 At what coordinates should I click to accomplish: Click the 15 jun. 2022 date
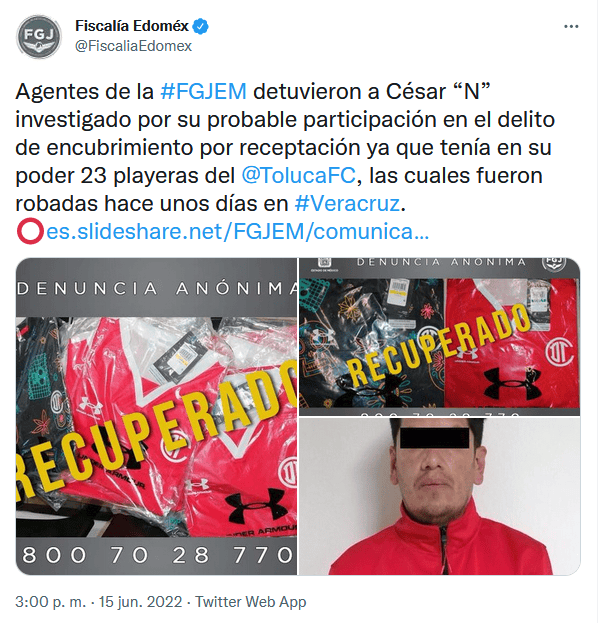pyautogui.click(x=140, y=602)
